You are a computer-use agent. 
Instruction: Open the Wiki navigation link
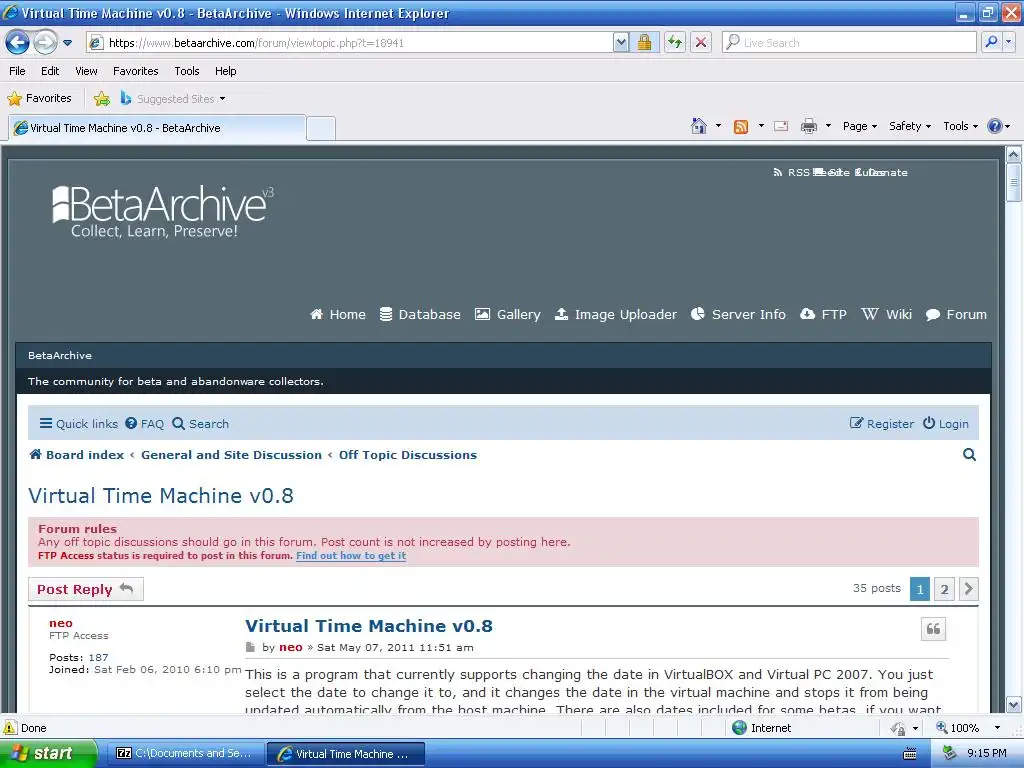886,315
